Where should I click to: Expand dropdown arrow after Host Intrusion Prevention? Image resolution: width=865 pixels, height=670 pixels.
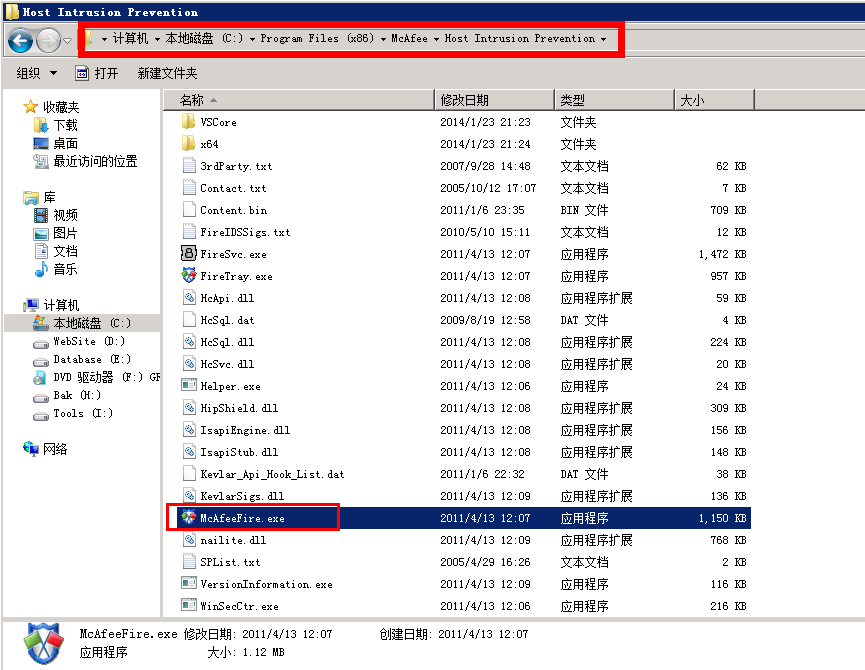click(603, 39)
